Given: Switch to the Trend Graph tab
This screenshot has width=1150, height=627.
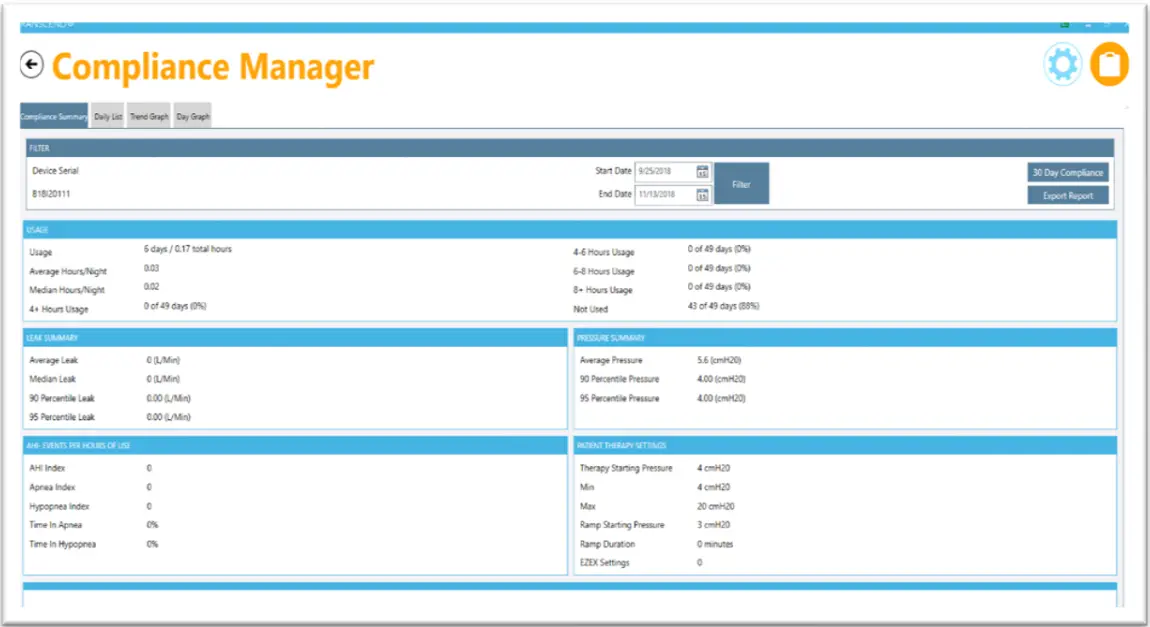Looking at the screenshot, I should (x=149, y=116).
